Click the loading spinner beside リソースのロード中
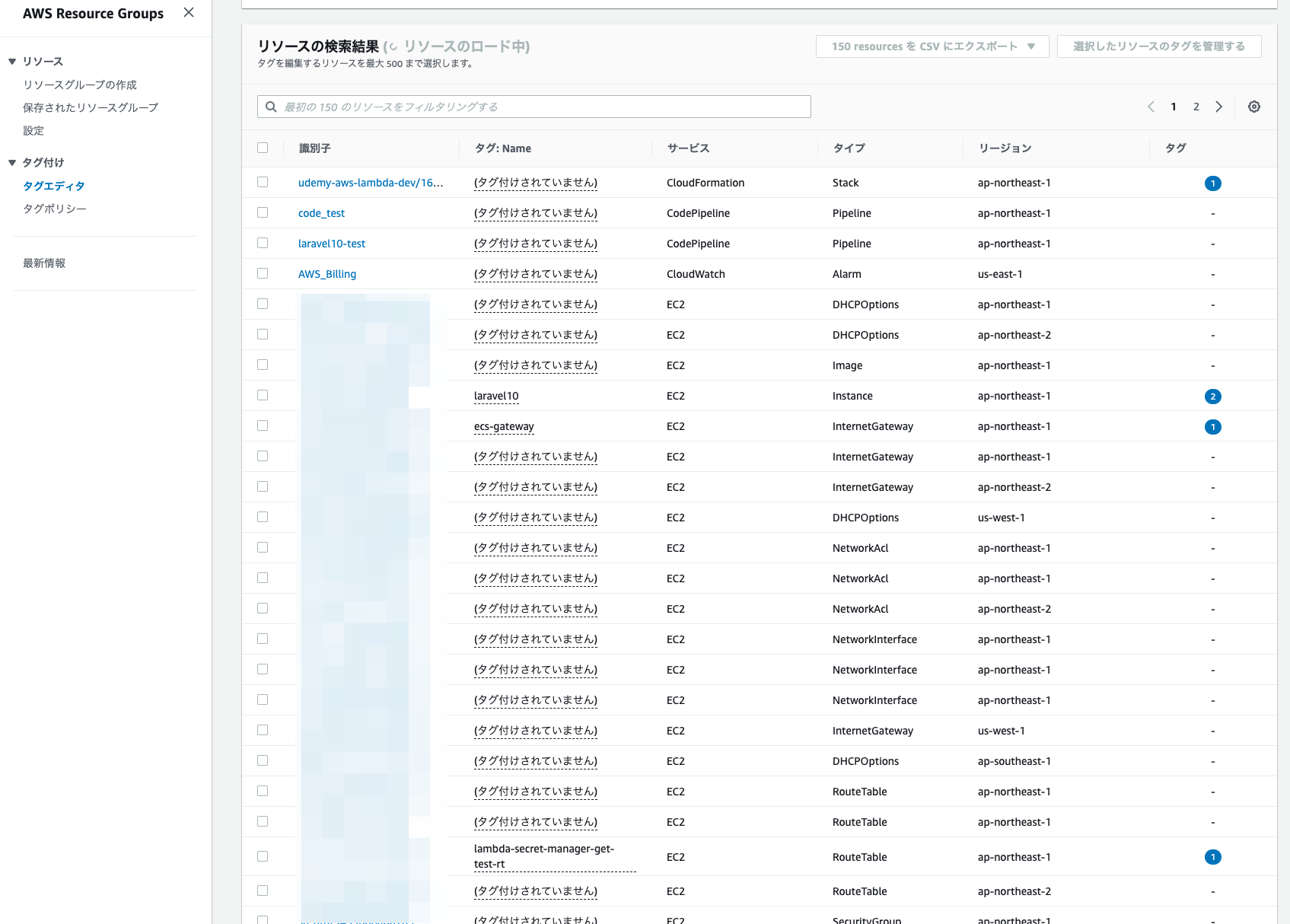The image size is (1290, 924). (395, 46)
